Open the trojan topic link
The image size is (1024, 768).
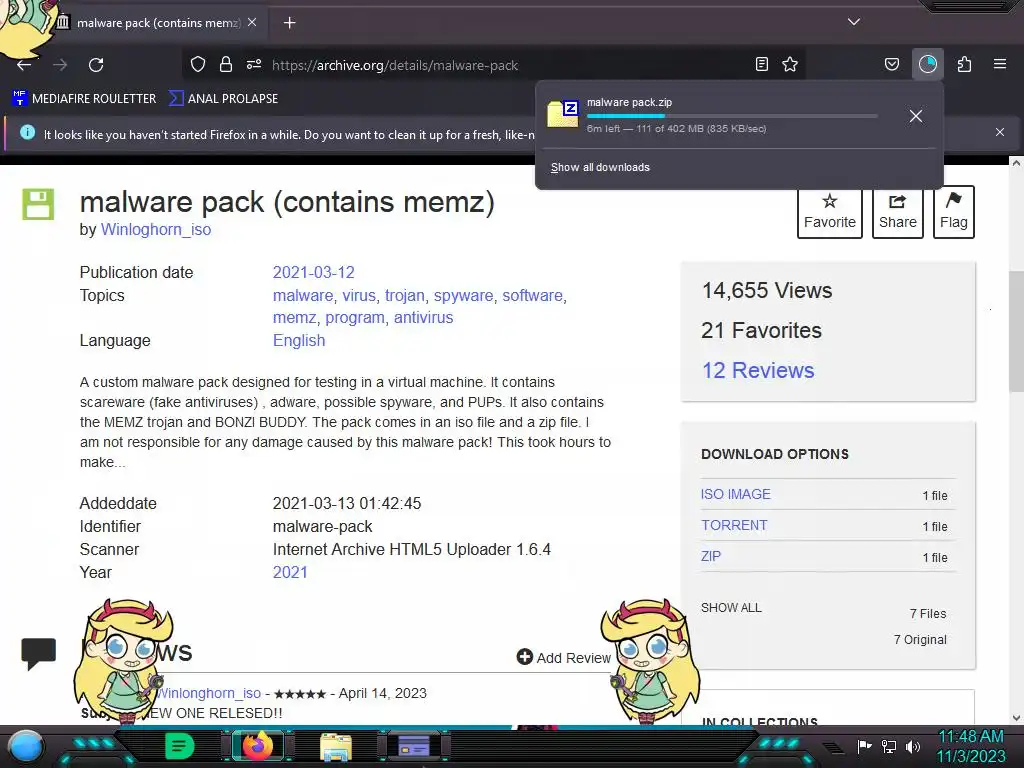coord(404,295)
